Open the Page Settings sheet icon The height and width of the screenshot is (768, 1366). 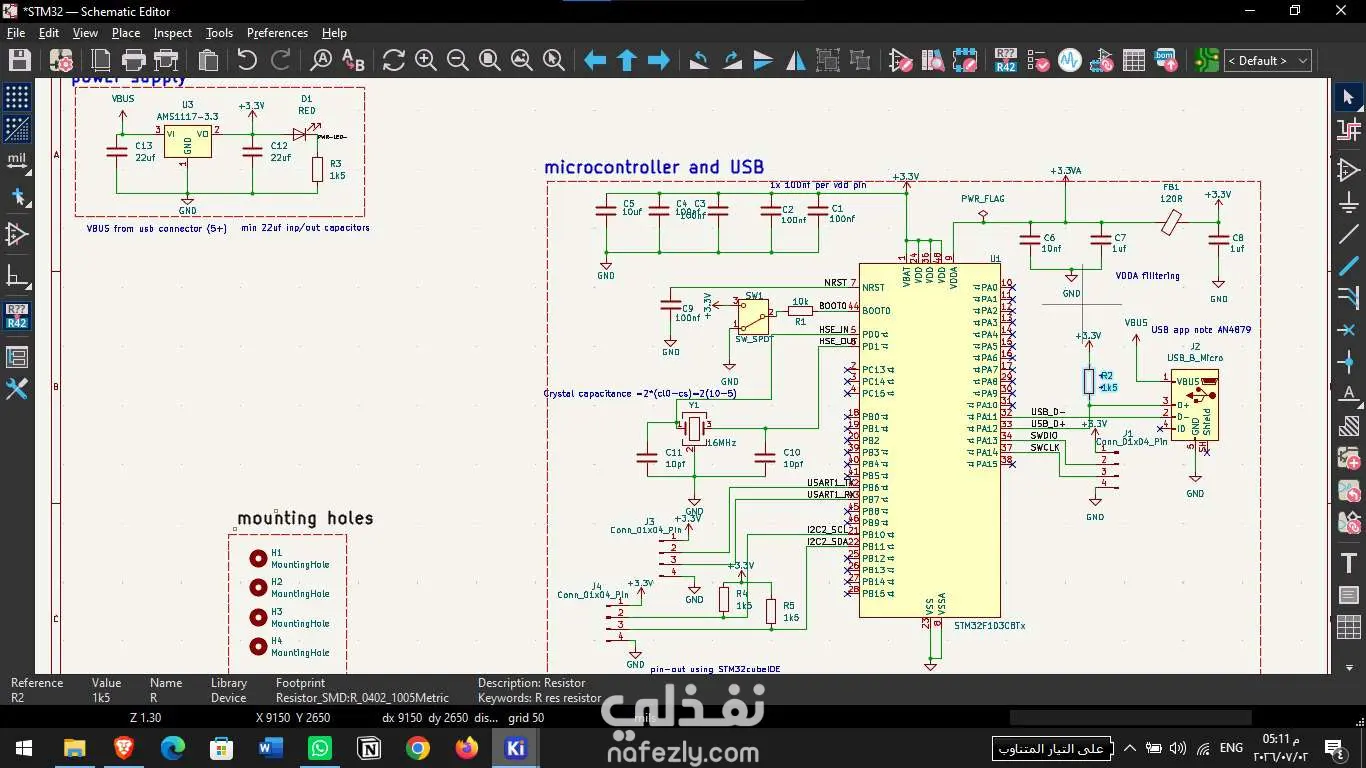point(101,60)
